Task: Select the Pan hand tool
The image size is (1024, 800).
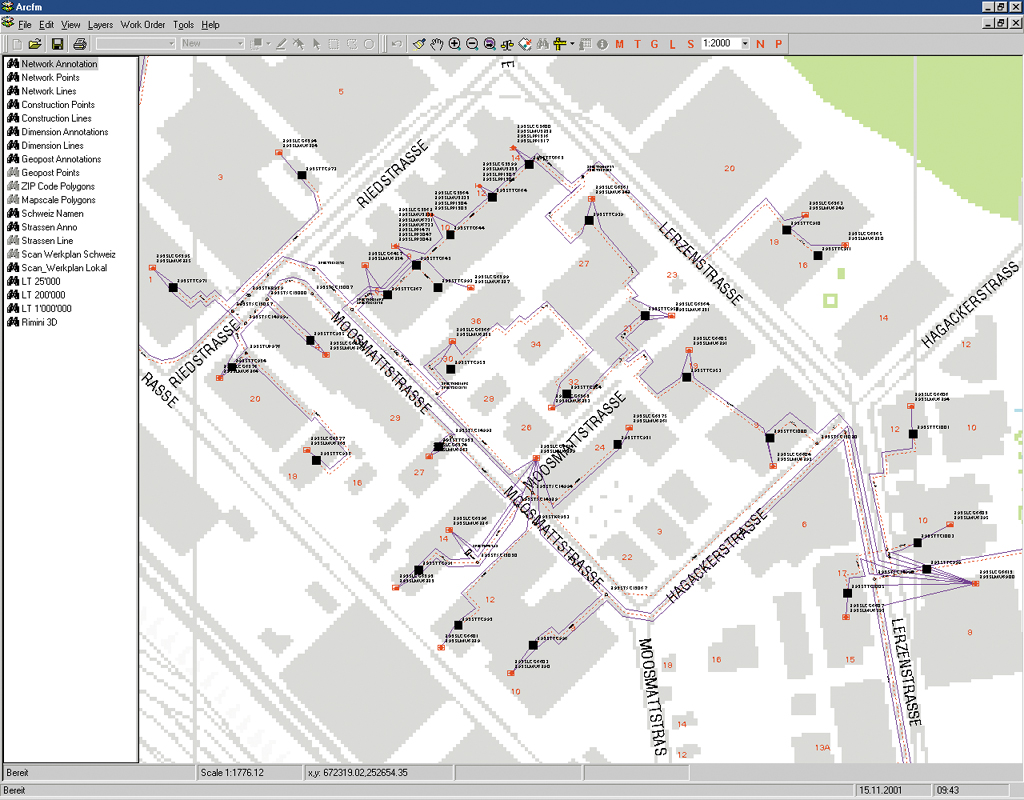Action: [437, 44]
